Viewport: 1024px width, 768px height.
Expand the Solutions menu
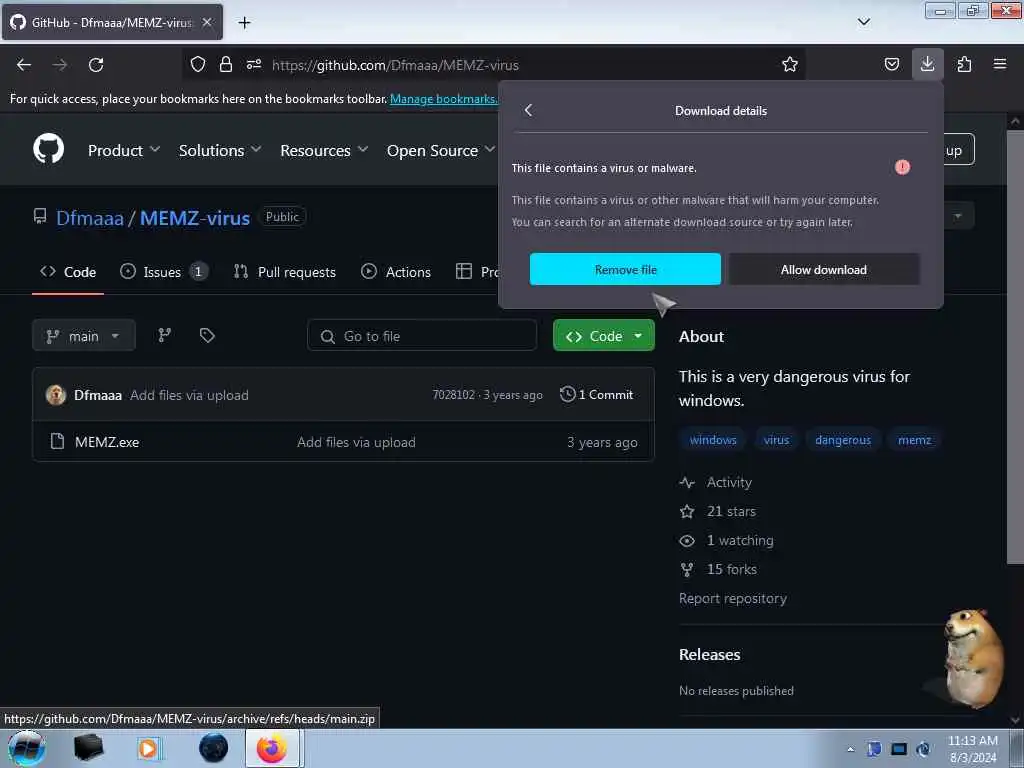pyautogui.click(x=220, y=150)
